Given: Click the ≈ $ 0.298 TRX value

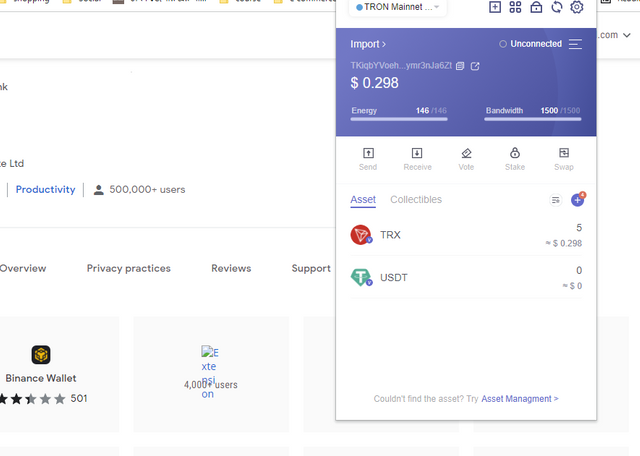Looking at the screenshot, I should click(564, 243).
